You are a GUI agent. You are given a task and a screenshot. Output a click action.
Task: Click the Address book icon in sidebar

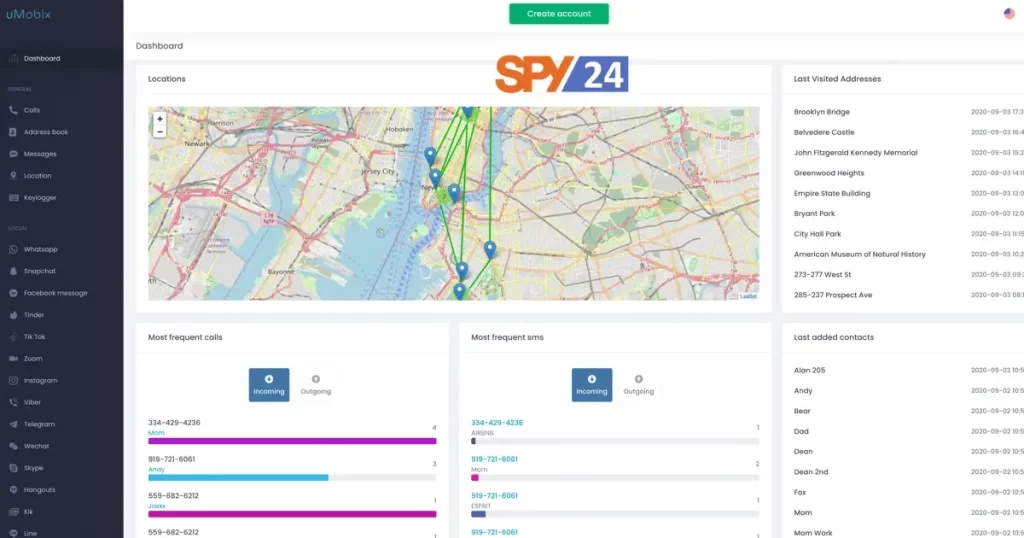(13, 132)
